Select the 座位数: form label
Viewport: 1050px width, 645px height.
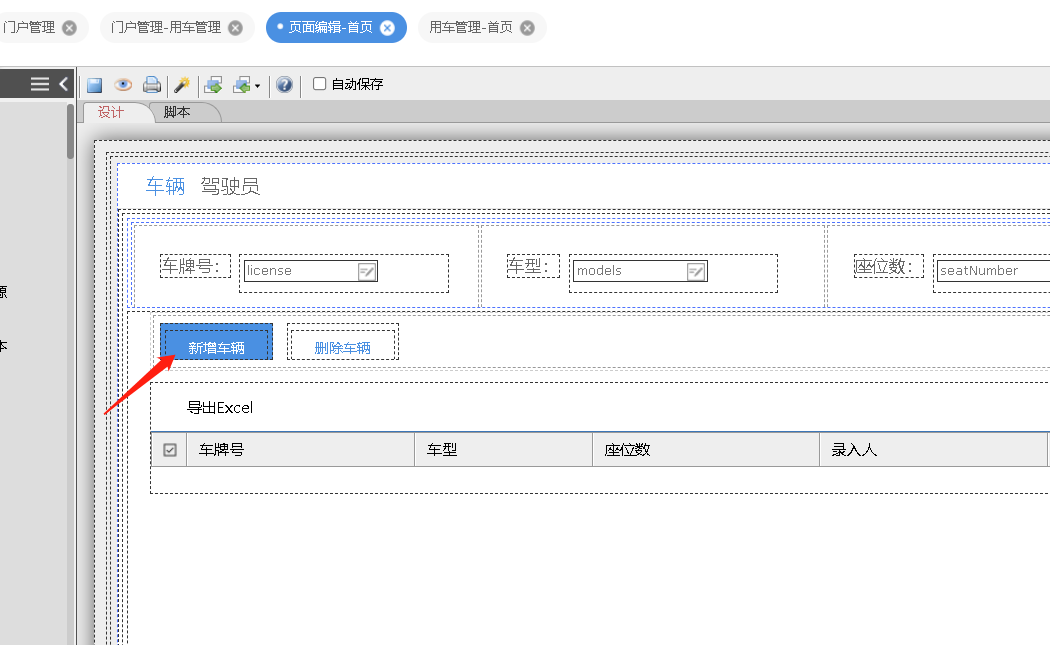pos(889,266)
